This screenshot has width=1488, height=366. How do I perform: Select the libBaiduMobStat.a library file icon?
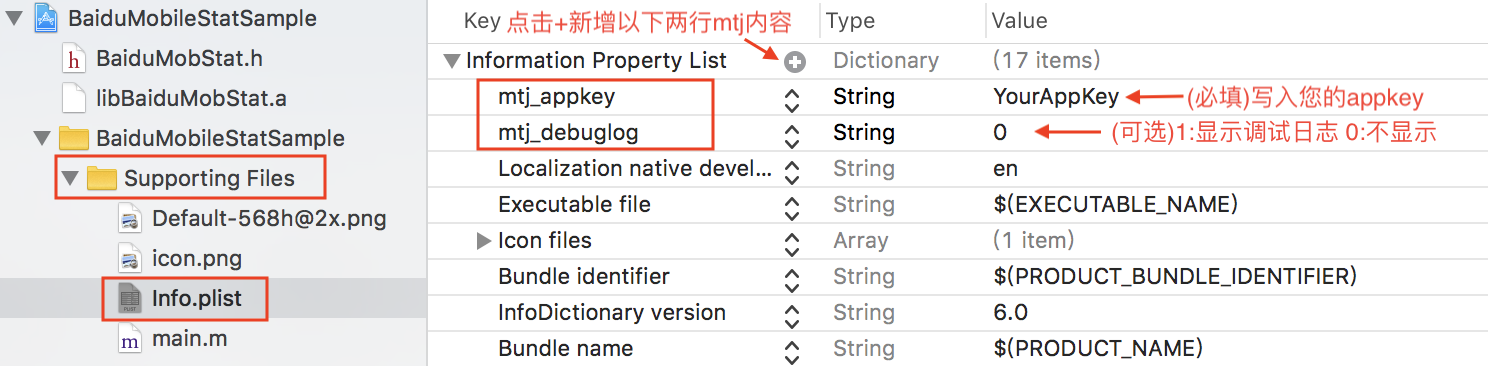[x=74, y=99]
